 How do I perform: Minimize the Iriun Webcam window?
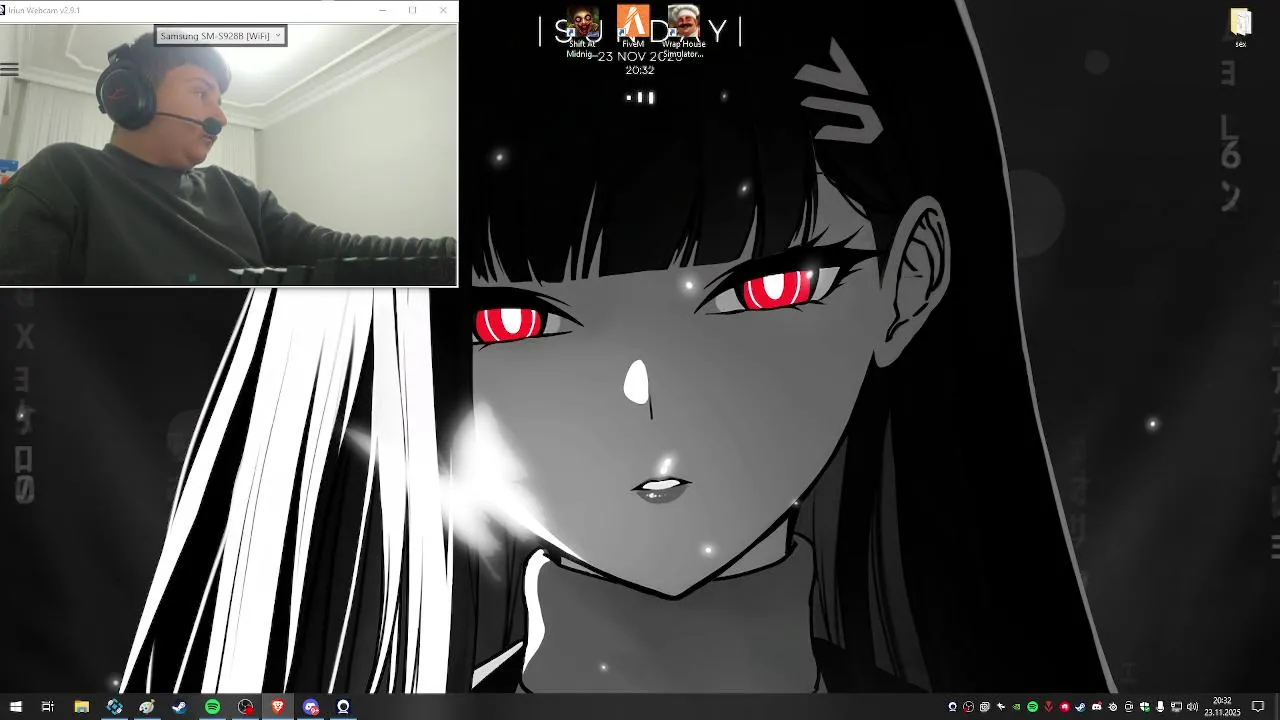(383, 10)
